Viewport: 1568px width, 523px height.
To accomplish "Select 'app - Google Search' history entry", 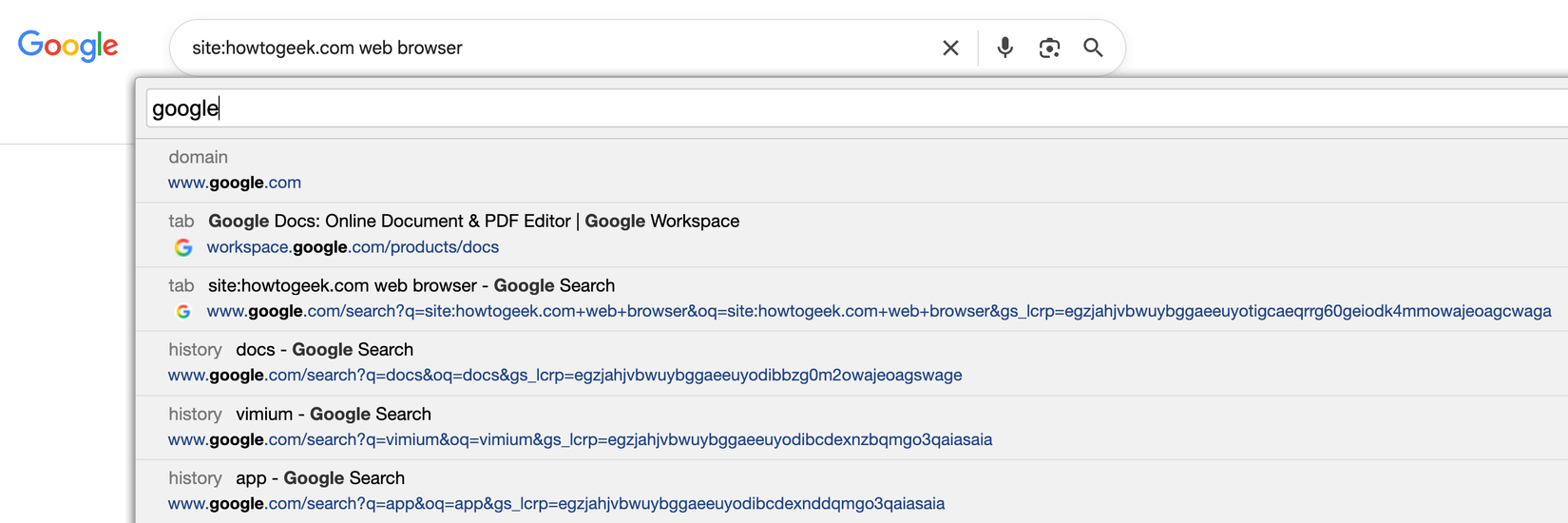I will (320, 478).
